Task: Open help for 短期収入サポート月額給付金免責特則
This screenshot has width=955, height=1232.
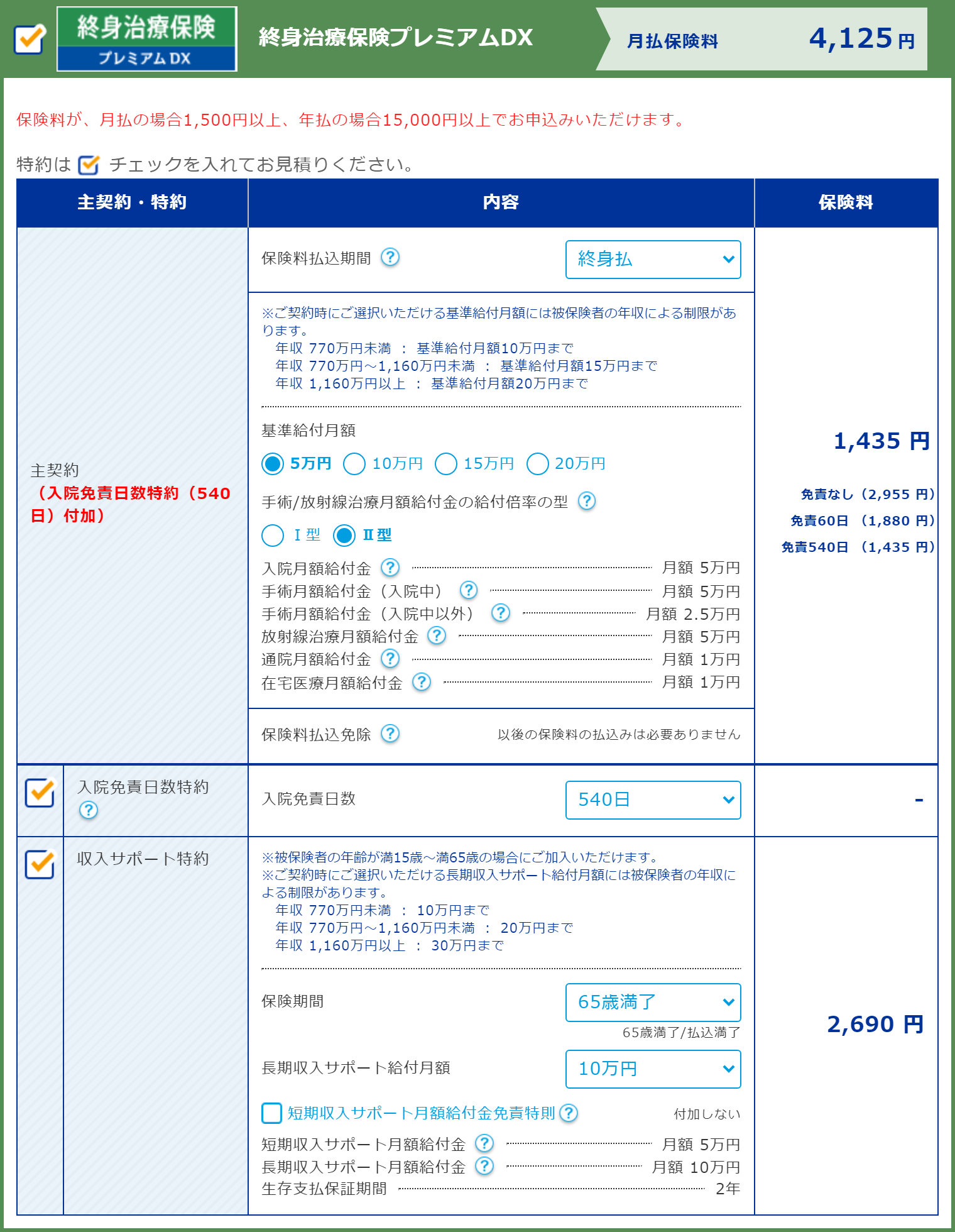Action: [569, 1113]
